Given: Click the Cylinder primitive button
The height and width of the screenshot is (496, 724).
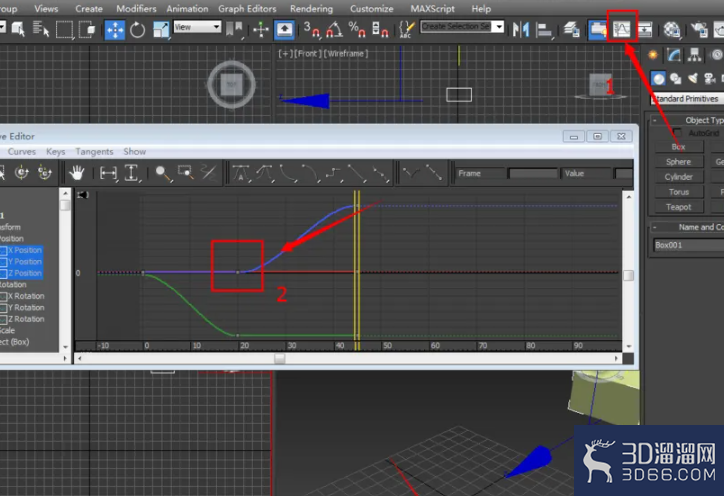Looking at the screenshot, I should (x=679, y=177).
